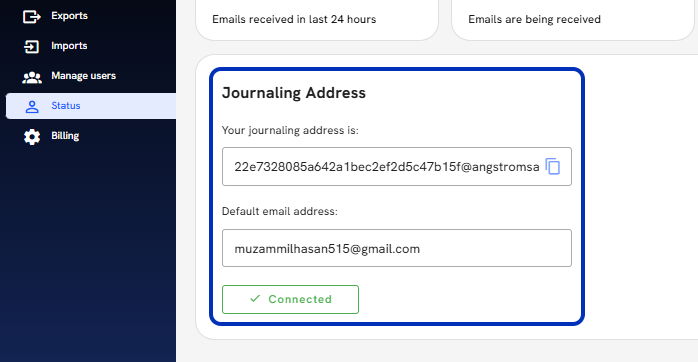The height and width of the screenshot is (362, 698).
Task: Click the Imports arrow icon in sidebar
Action: coord(32,46)
